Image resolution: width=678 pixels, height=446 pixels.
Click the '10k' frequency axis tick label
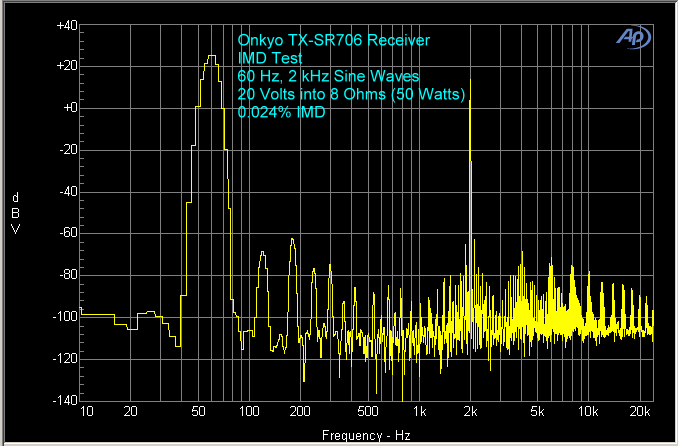pos(588,411)
